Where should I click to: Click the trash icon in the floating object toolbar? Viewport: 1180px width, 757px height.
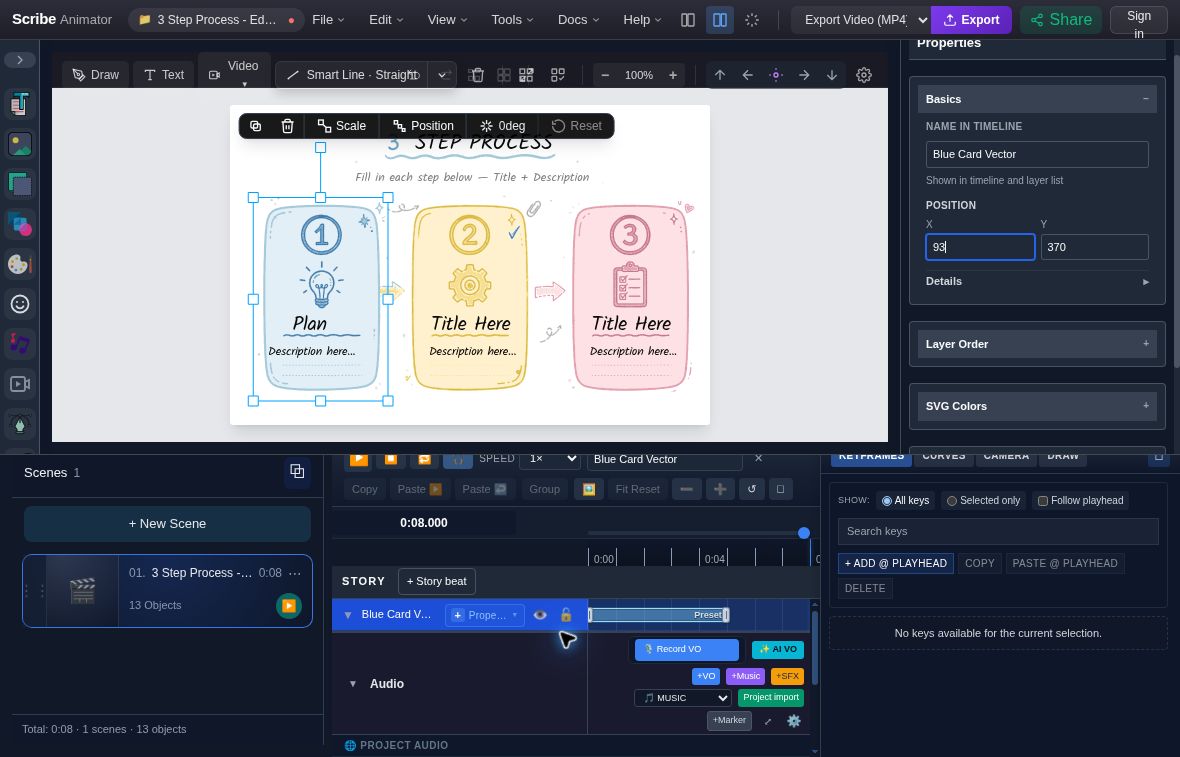(287, 126)
